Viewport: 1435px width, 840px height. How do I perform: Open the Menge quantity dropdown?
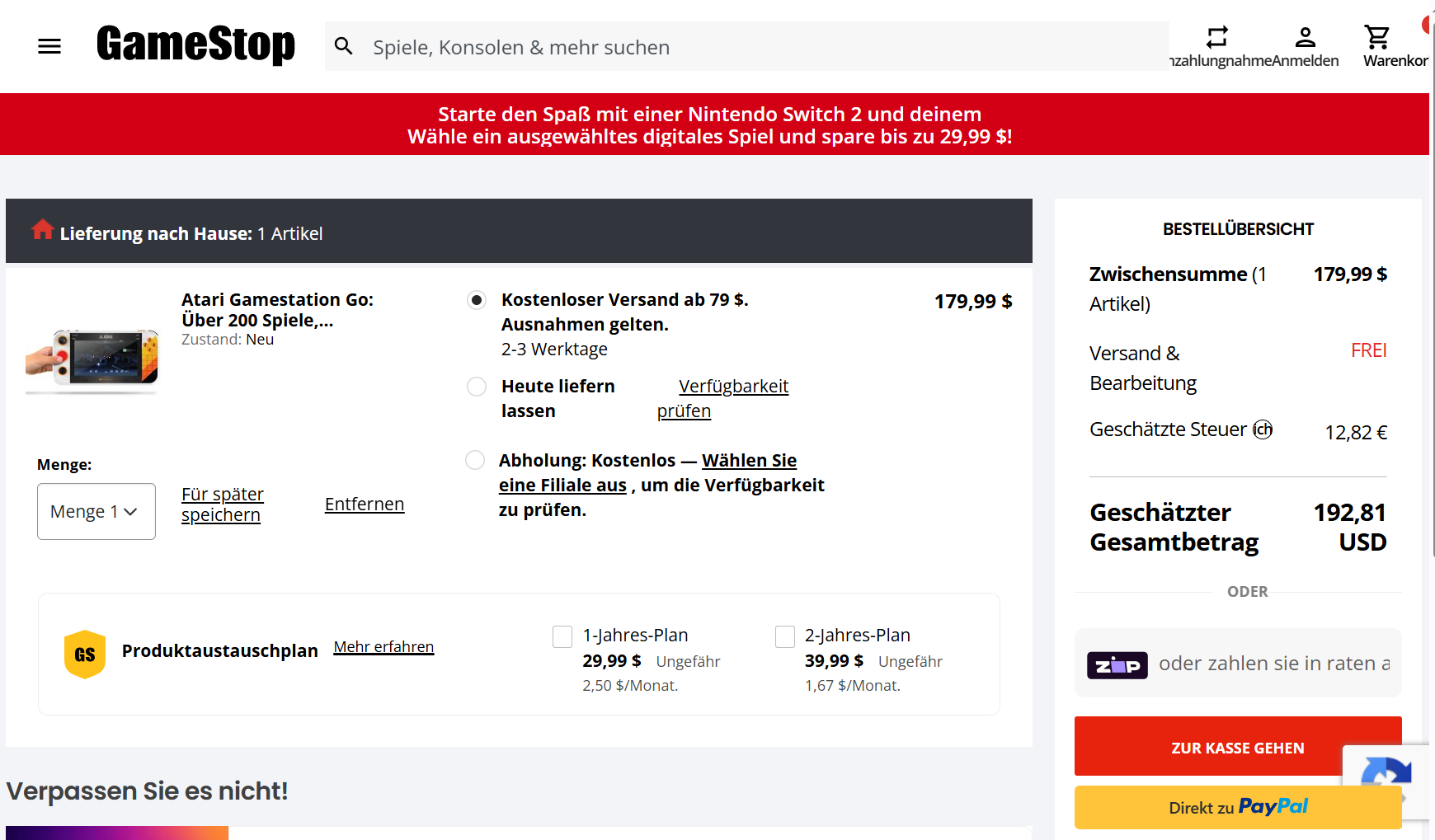point(96,511)
